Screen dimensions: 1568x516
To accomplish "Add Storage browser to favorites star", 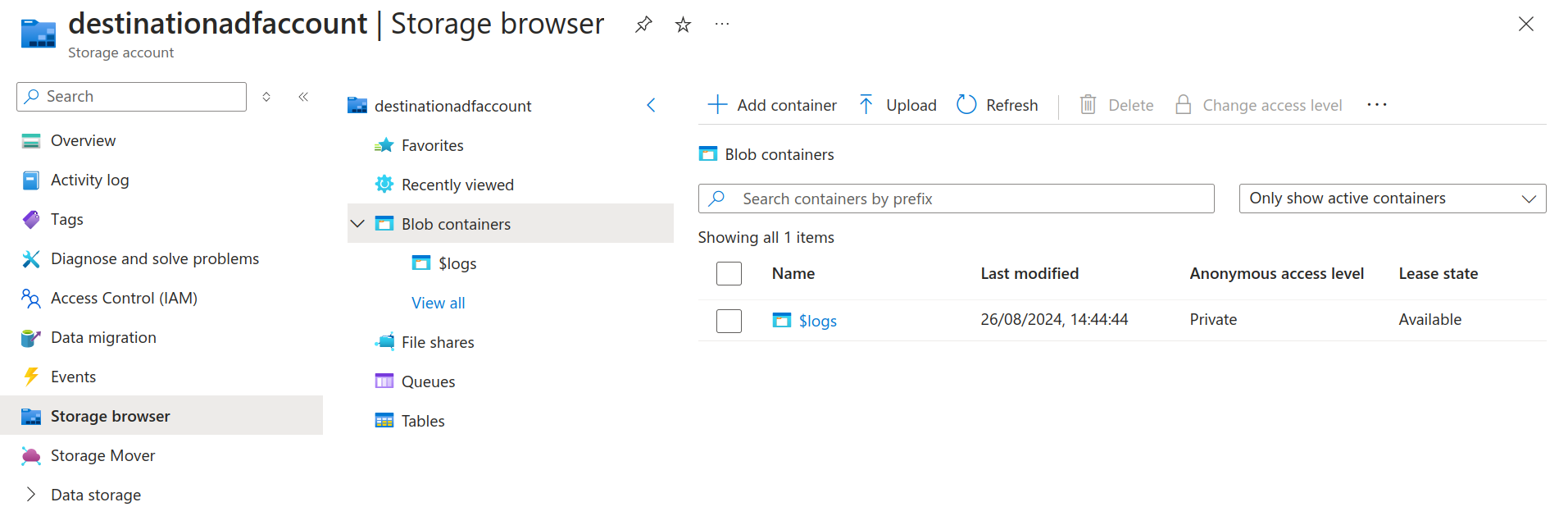I will (x=683, y=25).
